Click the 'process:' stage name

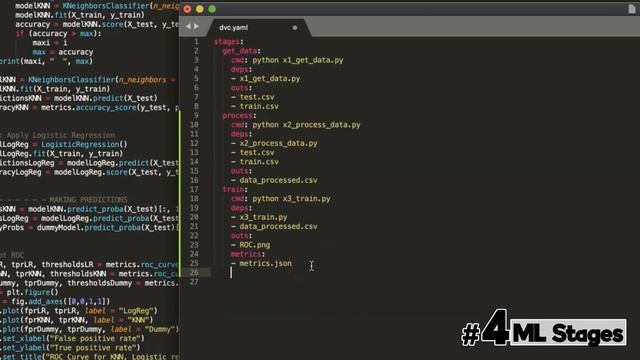click(239, 116)
